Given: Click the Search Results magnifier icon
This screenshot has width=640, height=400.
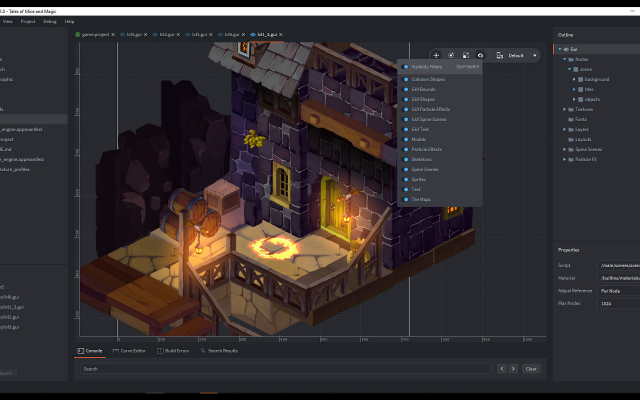Looking at the screenshot, I should [x=203, y=351].
